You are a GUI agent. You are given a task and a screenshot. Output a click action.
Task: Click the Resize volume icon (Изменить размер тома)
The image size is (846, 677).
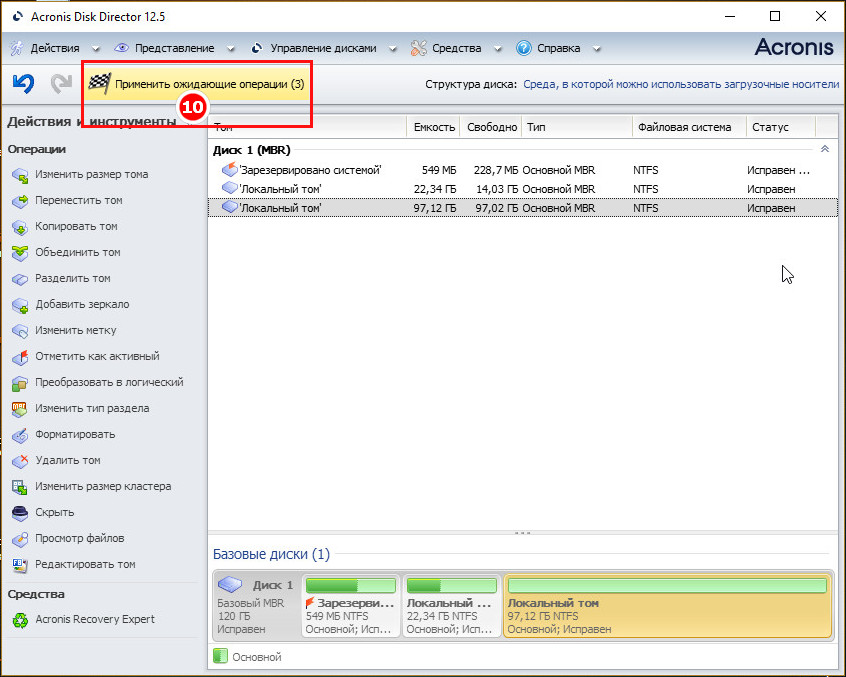coord(20,175)
